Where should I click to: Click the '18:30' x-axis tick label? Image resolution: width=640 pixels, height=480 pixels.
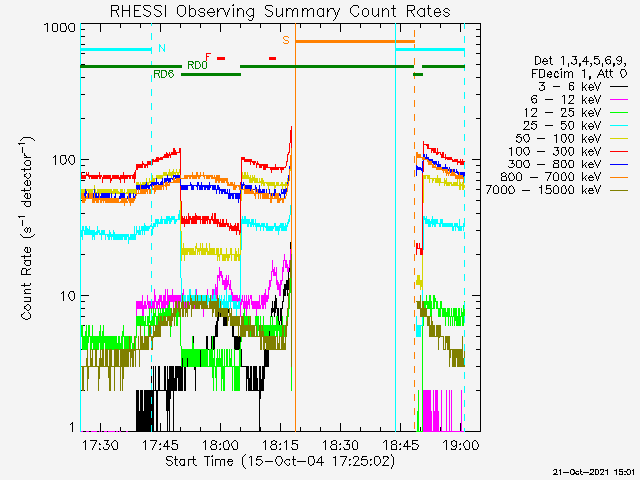[340, 445]
